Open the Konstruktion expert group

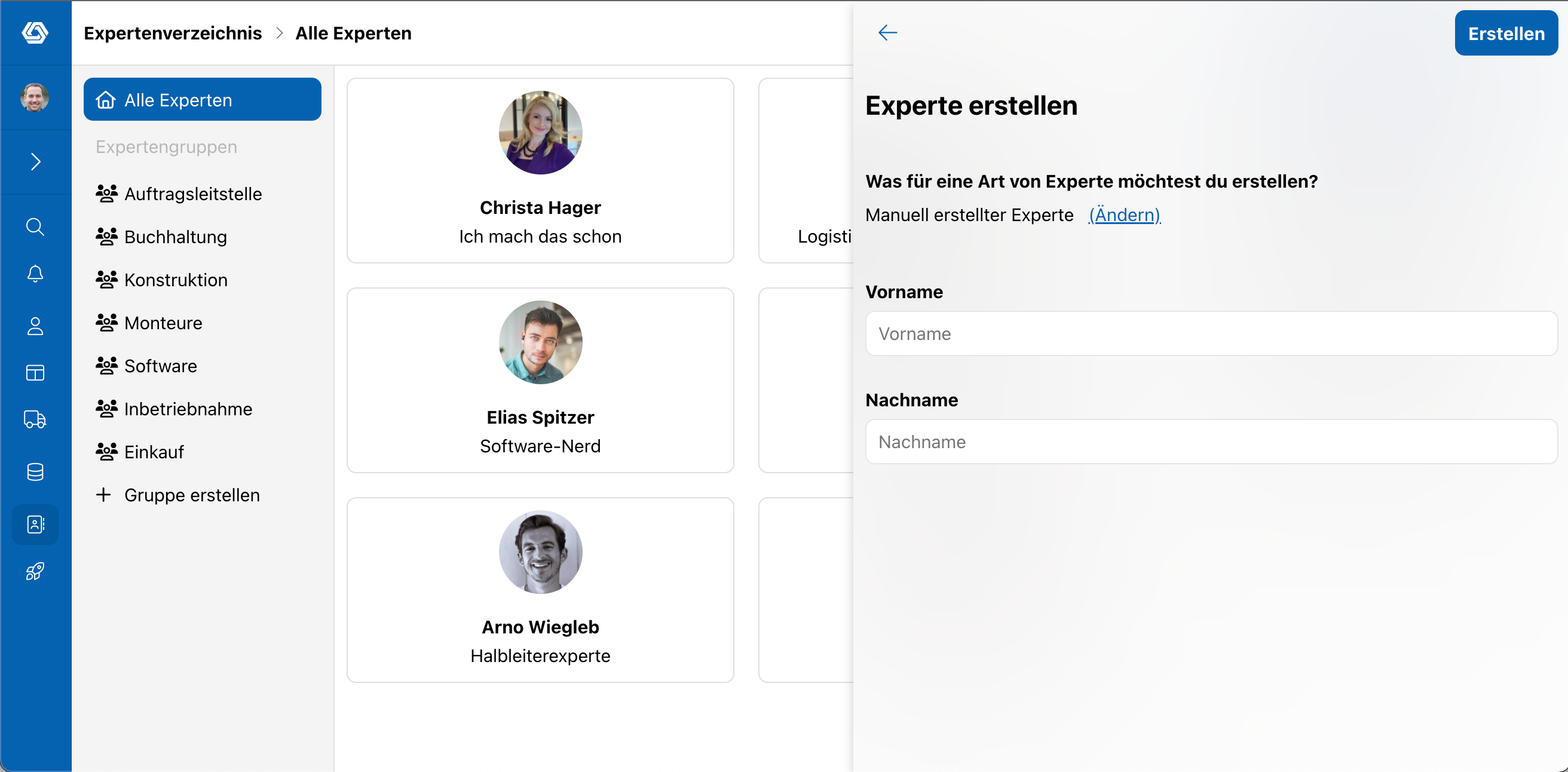point(162,280)
